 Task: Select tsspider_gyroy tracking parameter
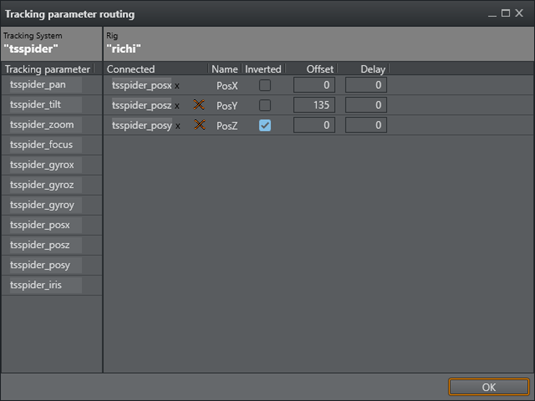click(x=46, y=205)
